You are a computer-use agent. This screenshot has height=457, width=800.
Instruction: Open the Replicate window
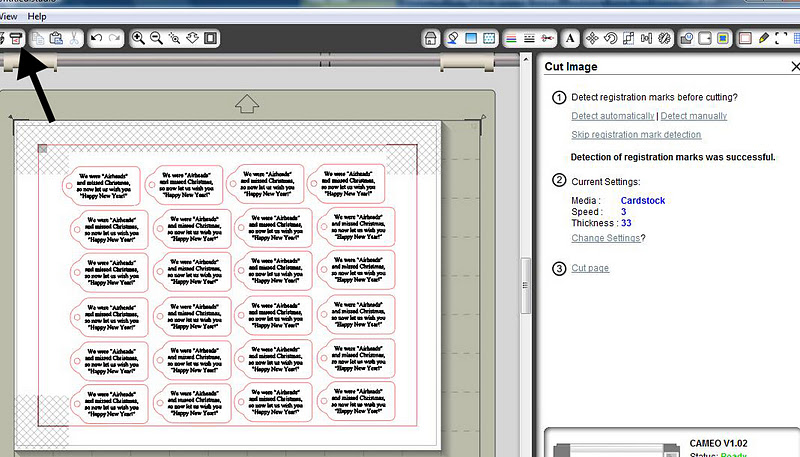(x=665, y=38)
